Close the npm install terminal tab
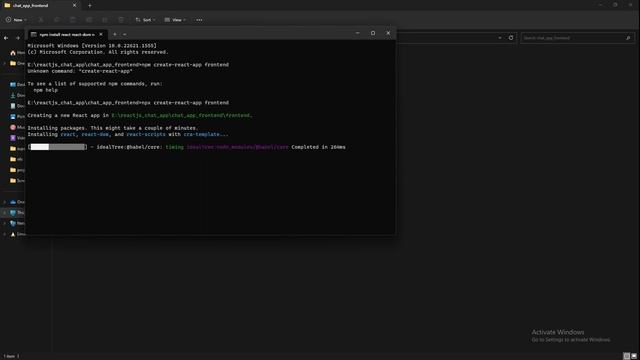 coord(101,34)
